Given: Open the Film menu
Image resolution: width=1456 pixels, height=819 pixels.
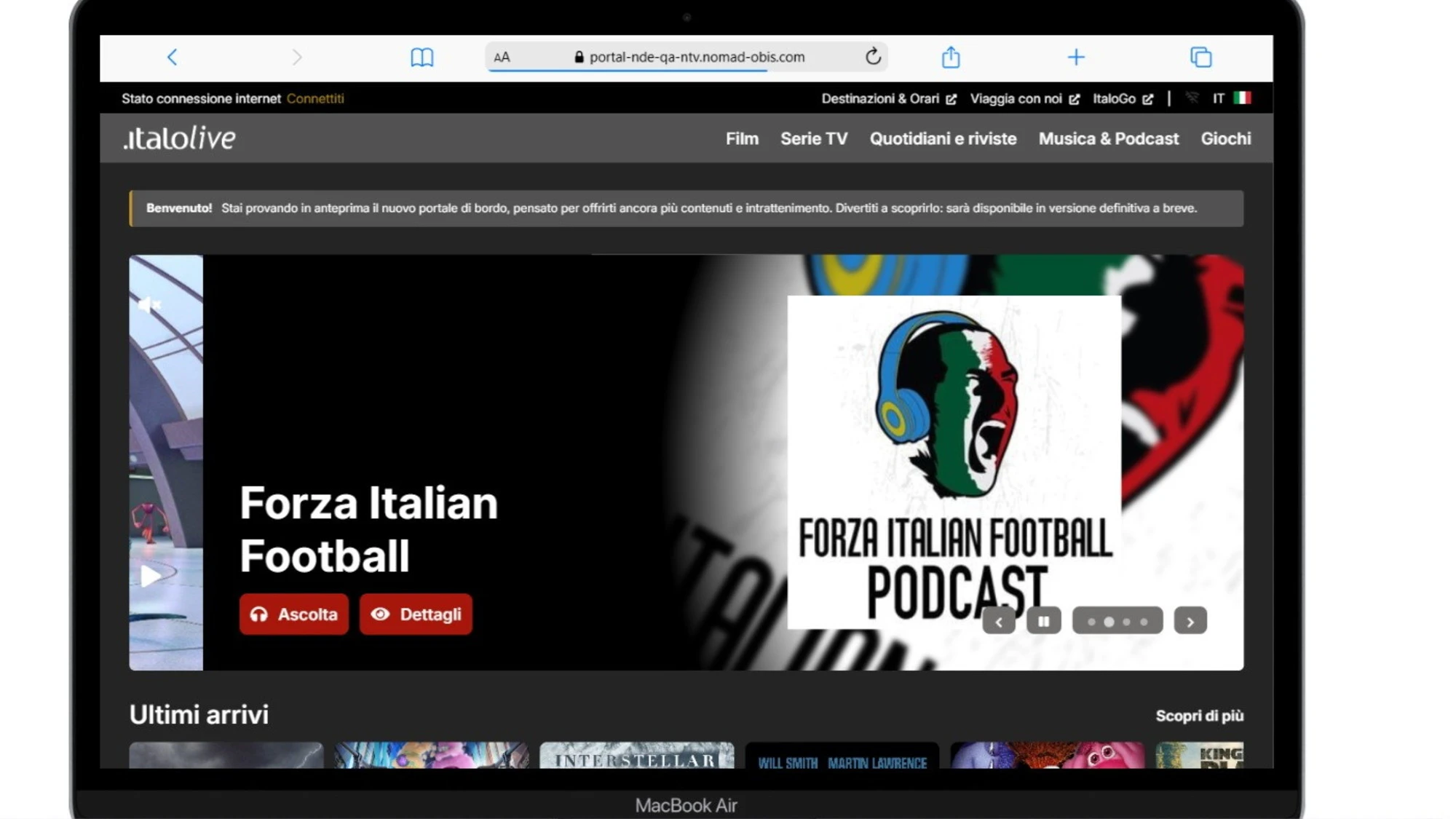Looking at the screenshot, I should tap(742, 138).
